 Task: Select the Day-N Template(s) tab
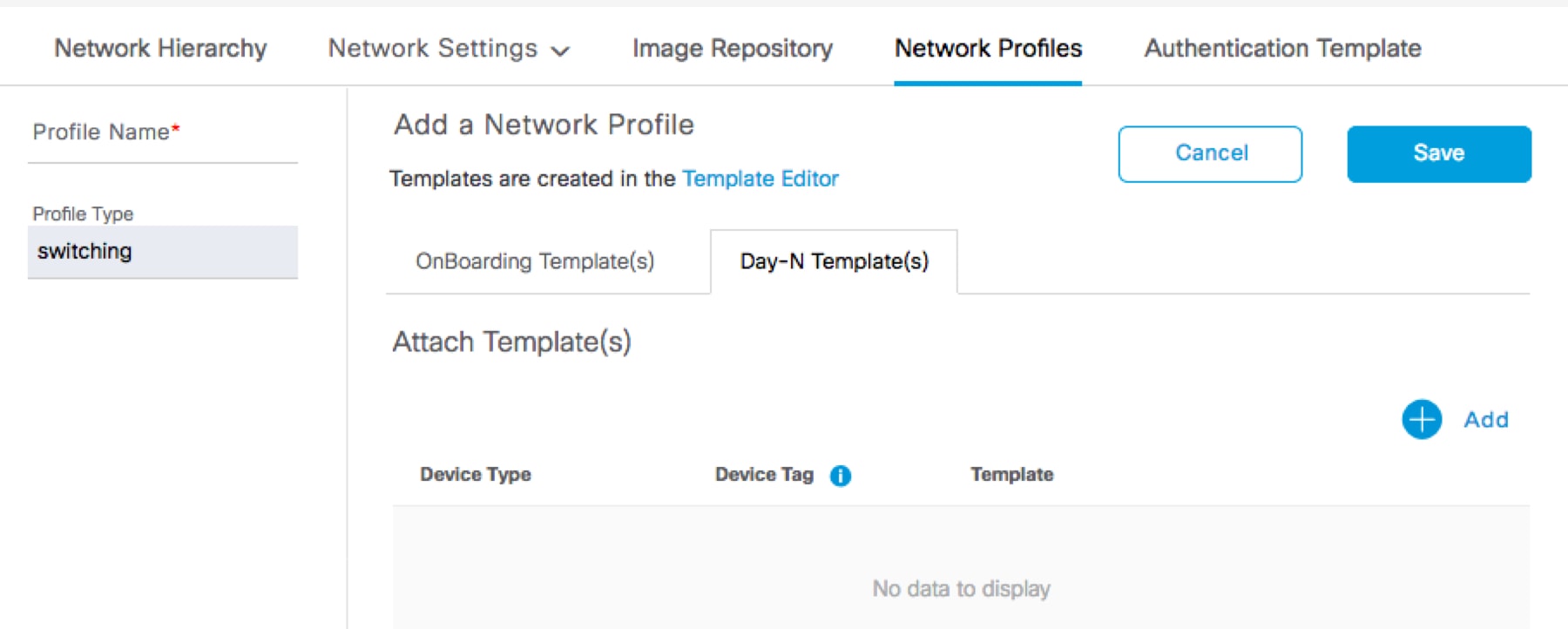835,261
